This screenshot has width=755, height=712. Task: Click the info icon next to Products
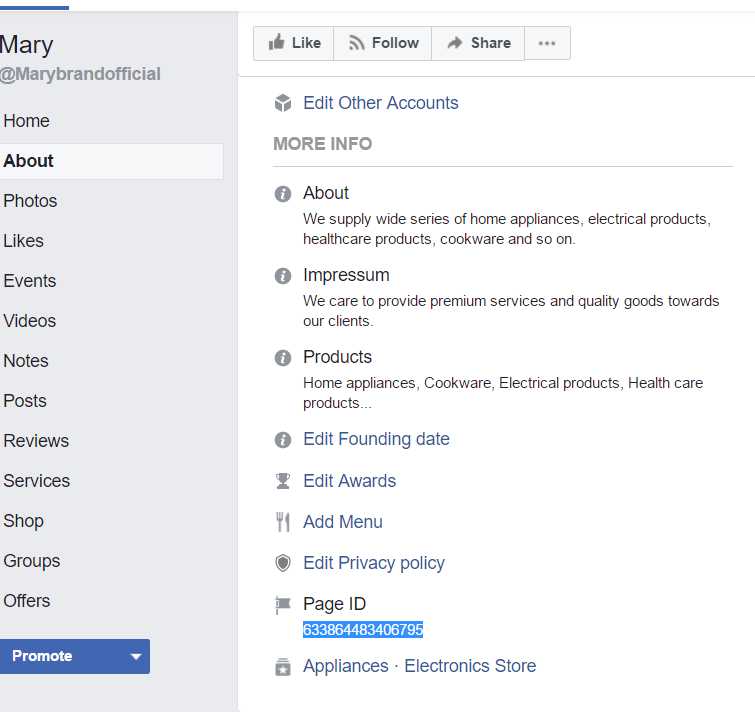click(283, 358)
